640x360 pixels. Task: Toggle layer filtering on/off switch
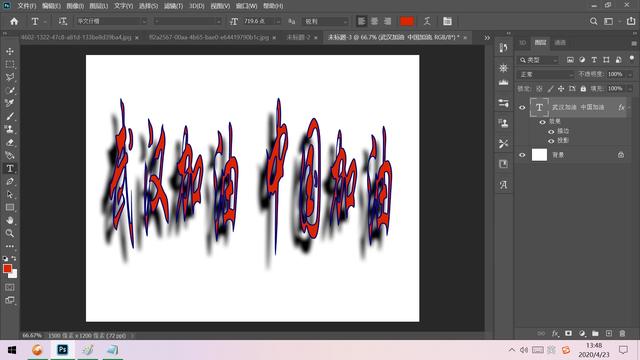click(x=631, y=59)
